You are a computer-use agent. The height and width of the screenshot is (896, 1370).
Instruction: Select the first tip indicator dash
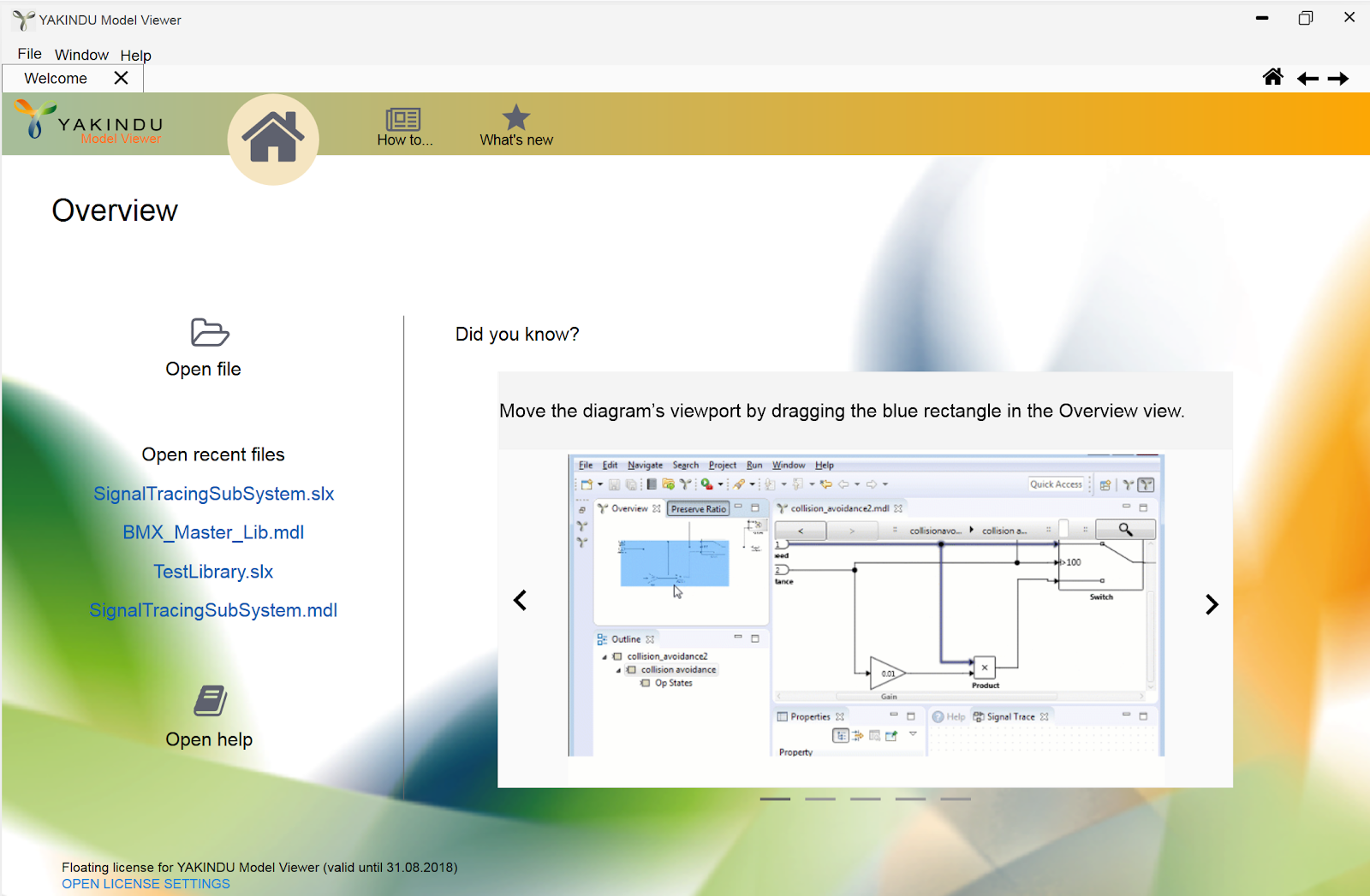pos(775,798)
